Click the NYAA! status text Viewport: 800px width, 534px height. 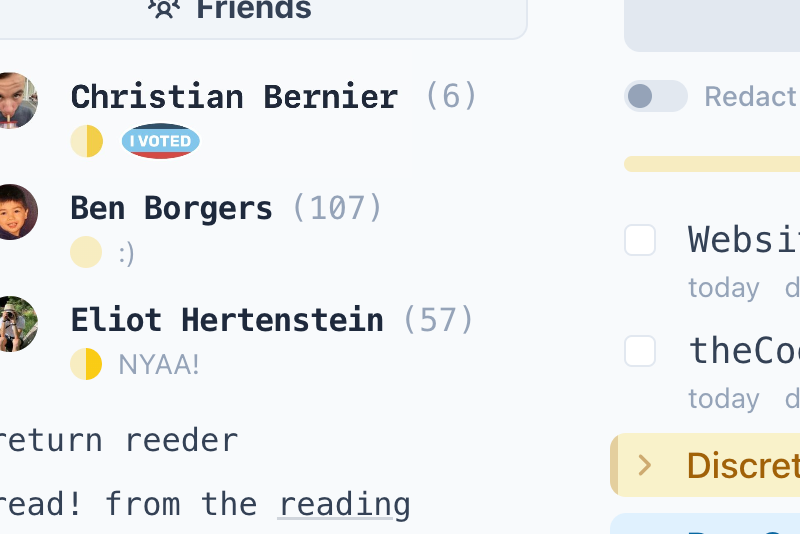[x=159, y=365]
